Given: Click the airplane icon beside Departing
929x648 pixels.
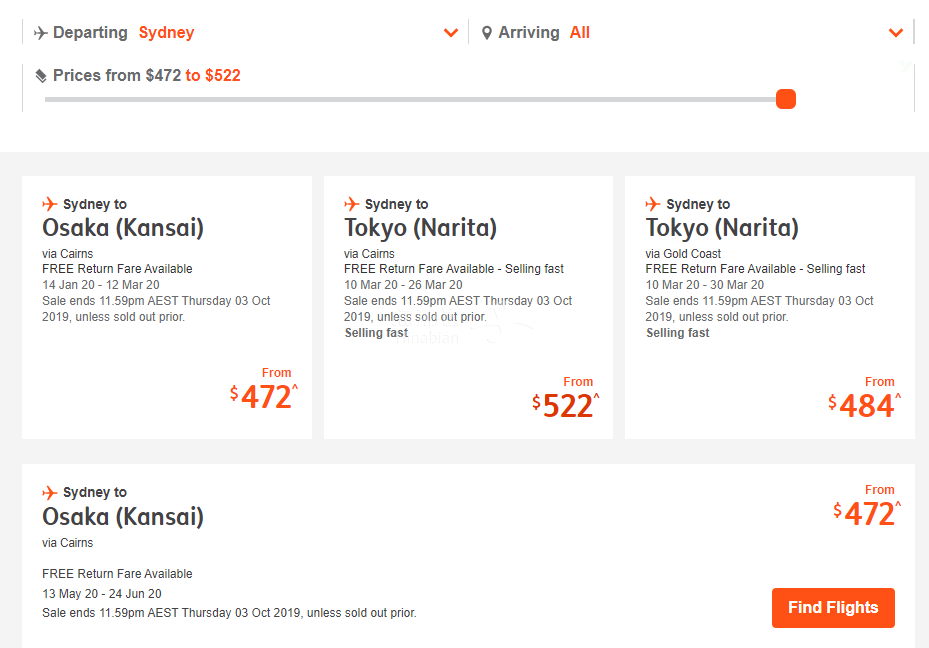Looking at the screenshot, I should [x=41, y=33].
